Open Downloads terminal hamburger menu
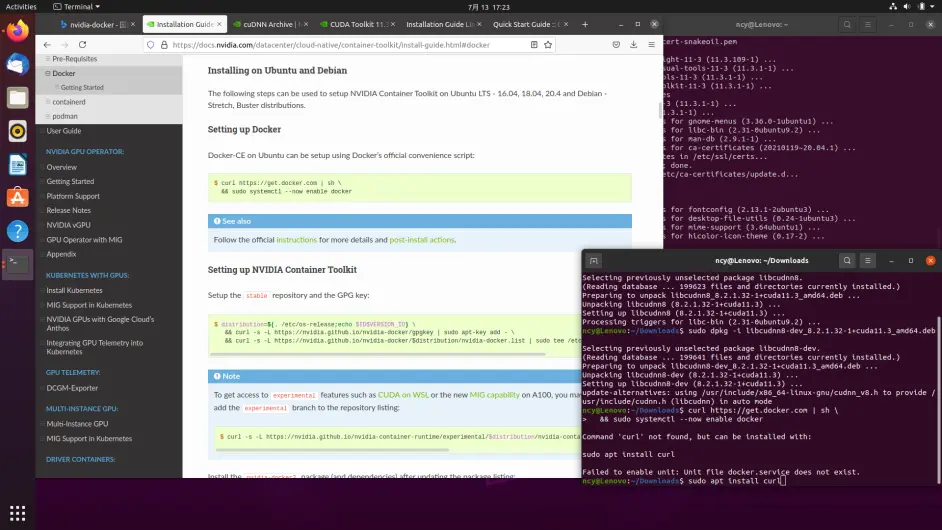Viewport: 942px width, 530px height. pyautogui.click(x=868, y=261)
